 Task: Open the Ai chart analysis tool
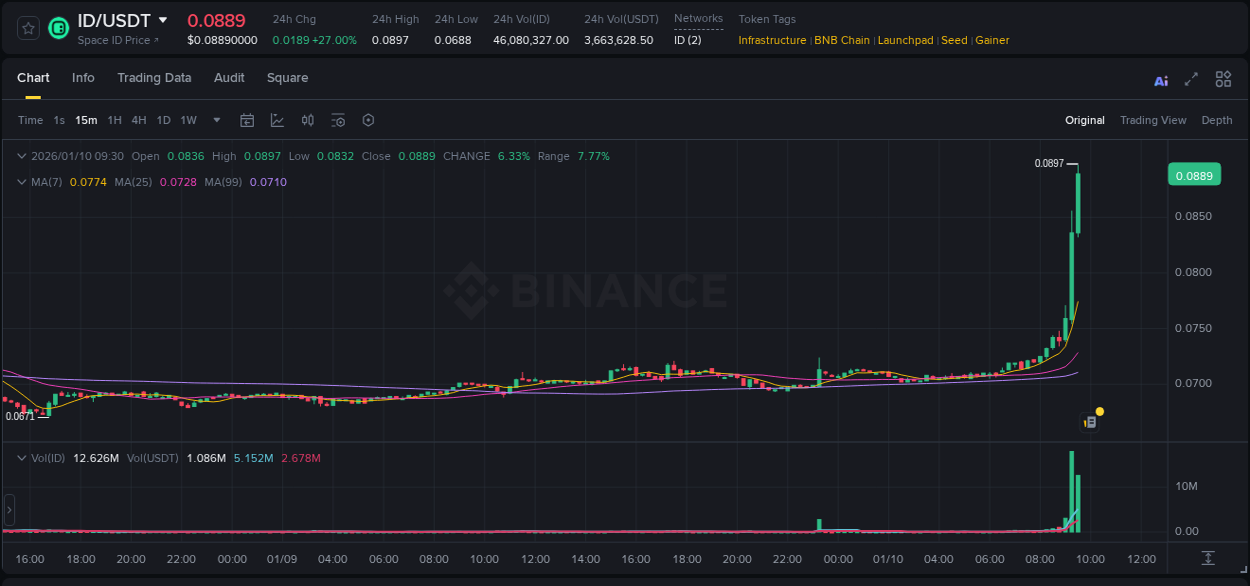[x=1160, y=79]
